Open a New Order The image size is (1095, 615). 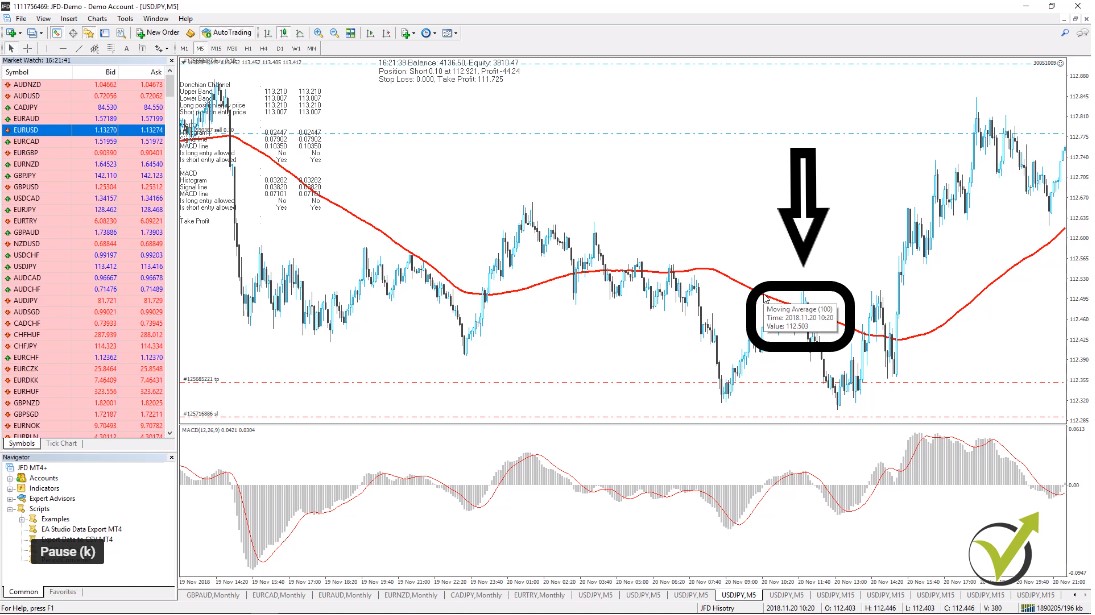point(158,32)
